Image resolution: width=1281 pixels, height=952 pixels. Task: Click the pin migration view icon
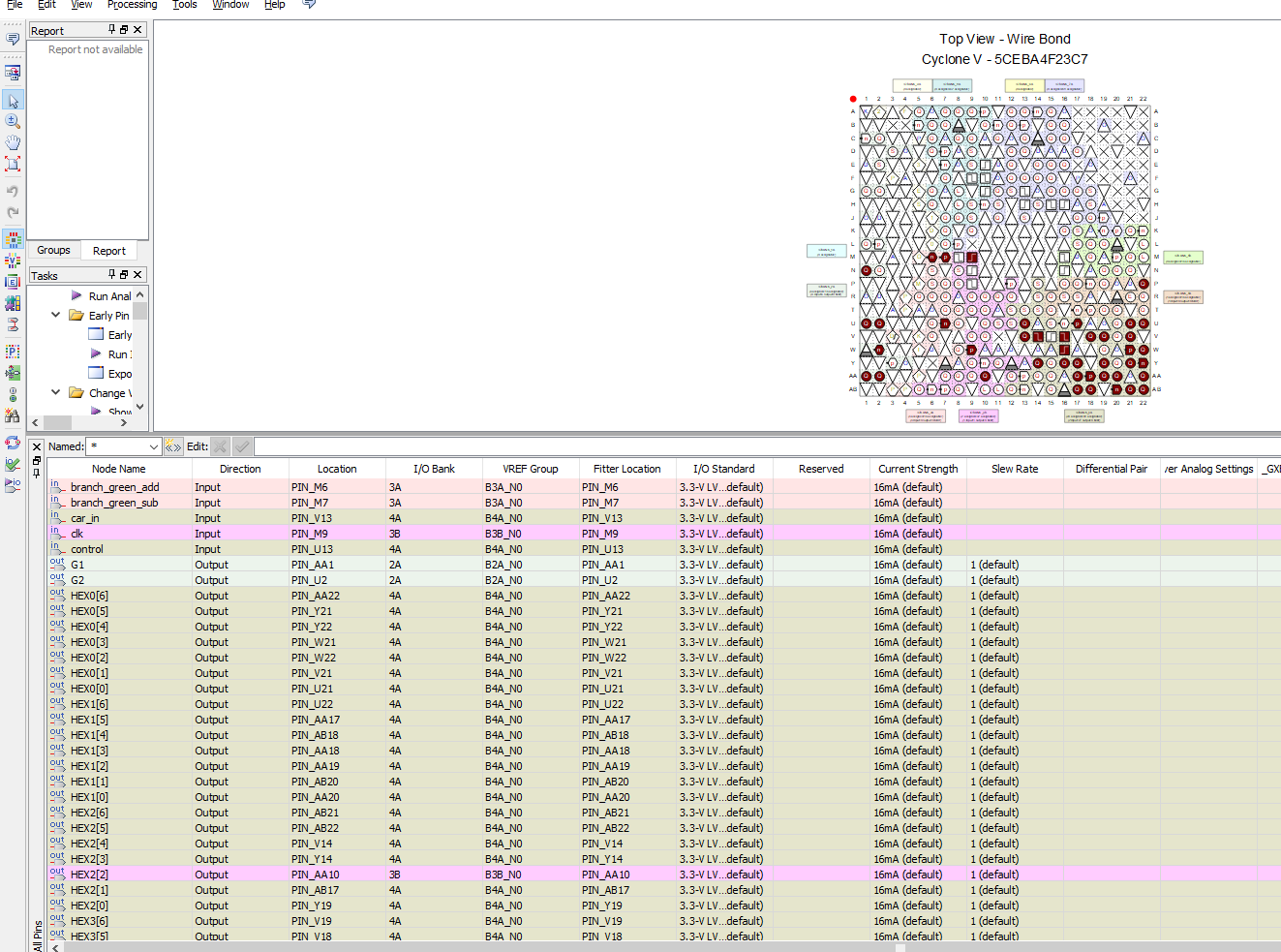13,373
